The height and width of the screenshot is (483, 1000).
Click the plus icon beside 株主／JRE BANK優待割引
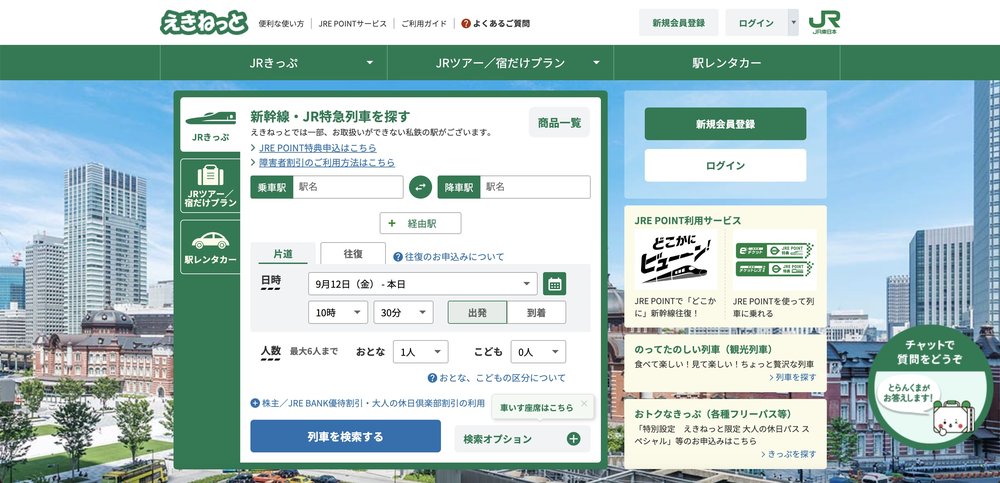pyautogui.click(x=255, y=403)
